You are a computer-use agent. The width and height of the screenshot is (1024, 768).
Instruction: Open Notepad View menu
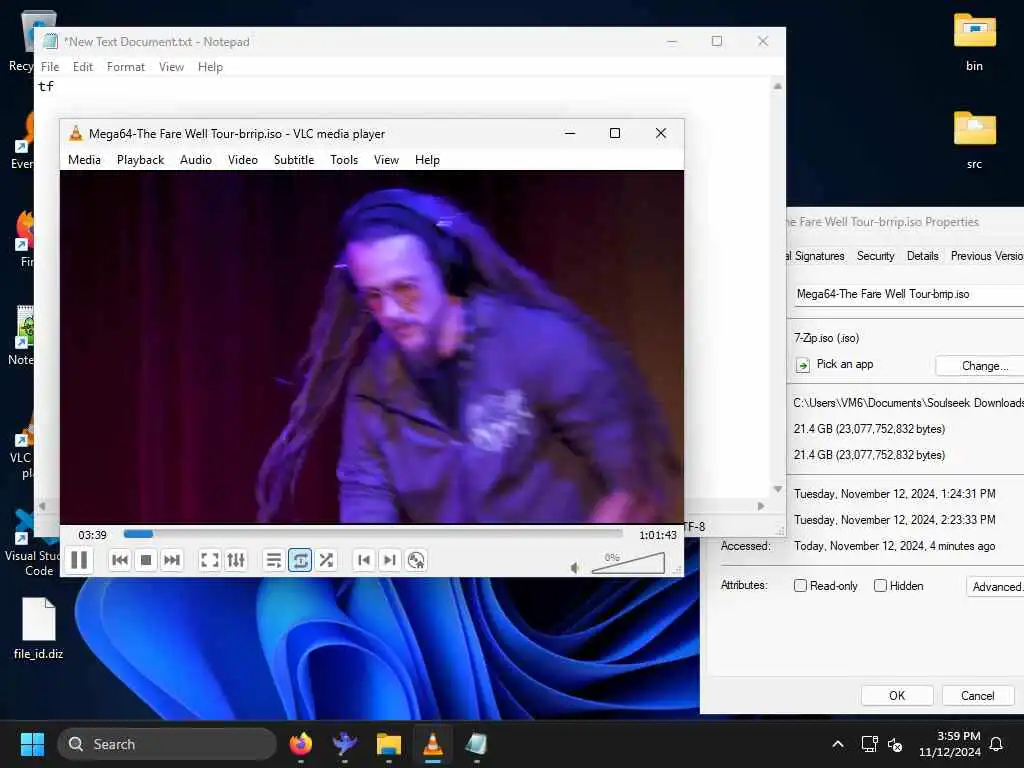point(171,67)
